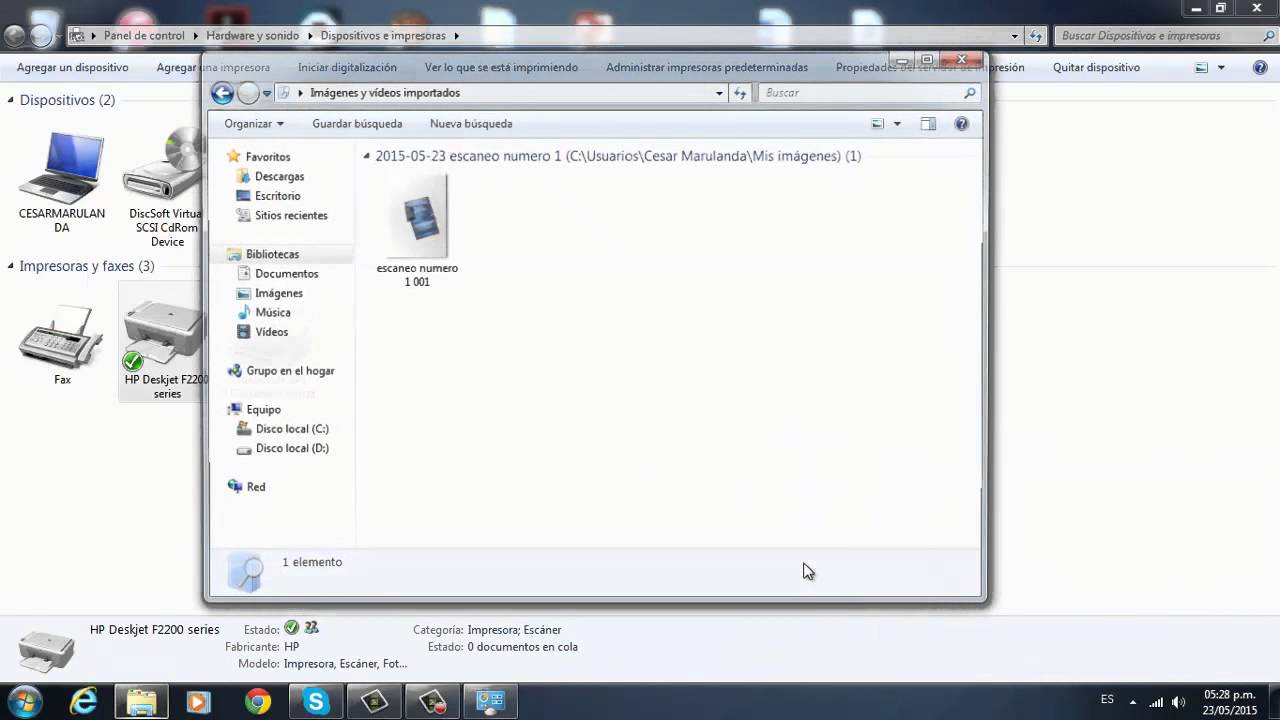Click Quitar dispositivo in toolbar
1280x720 pixels.
click(1096, 68)
